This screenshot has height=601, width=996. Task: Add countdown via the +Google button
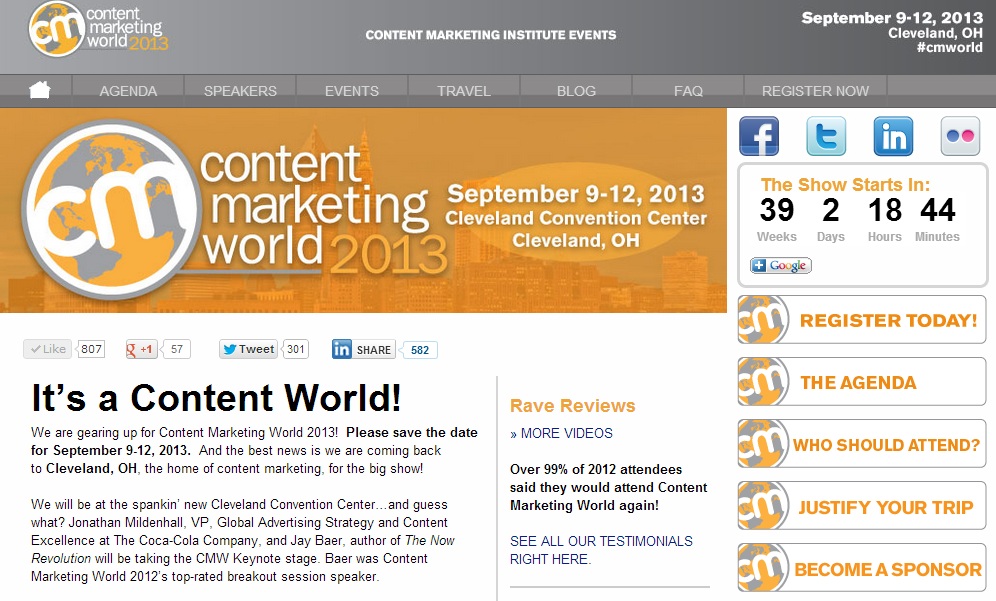781,266
